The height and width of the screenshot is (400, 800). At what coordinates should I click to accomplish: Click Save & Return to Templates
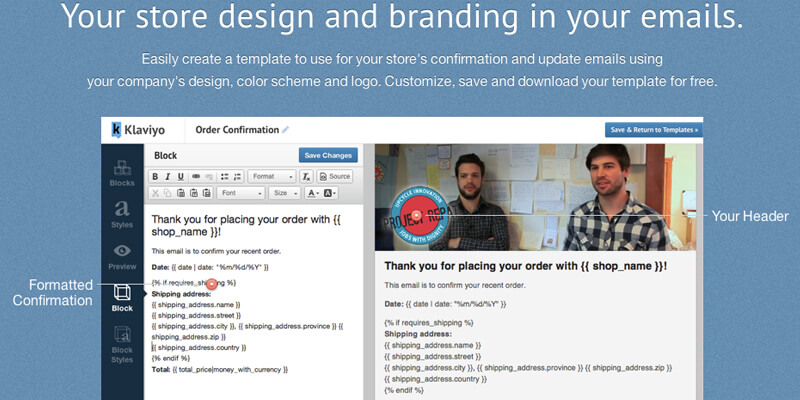654,129
